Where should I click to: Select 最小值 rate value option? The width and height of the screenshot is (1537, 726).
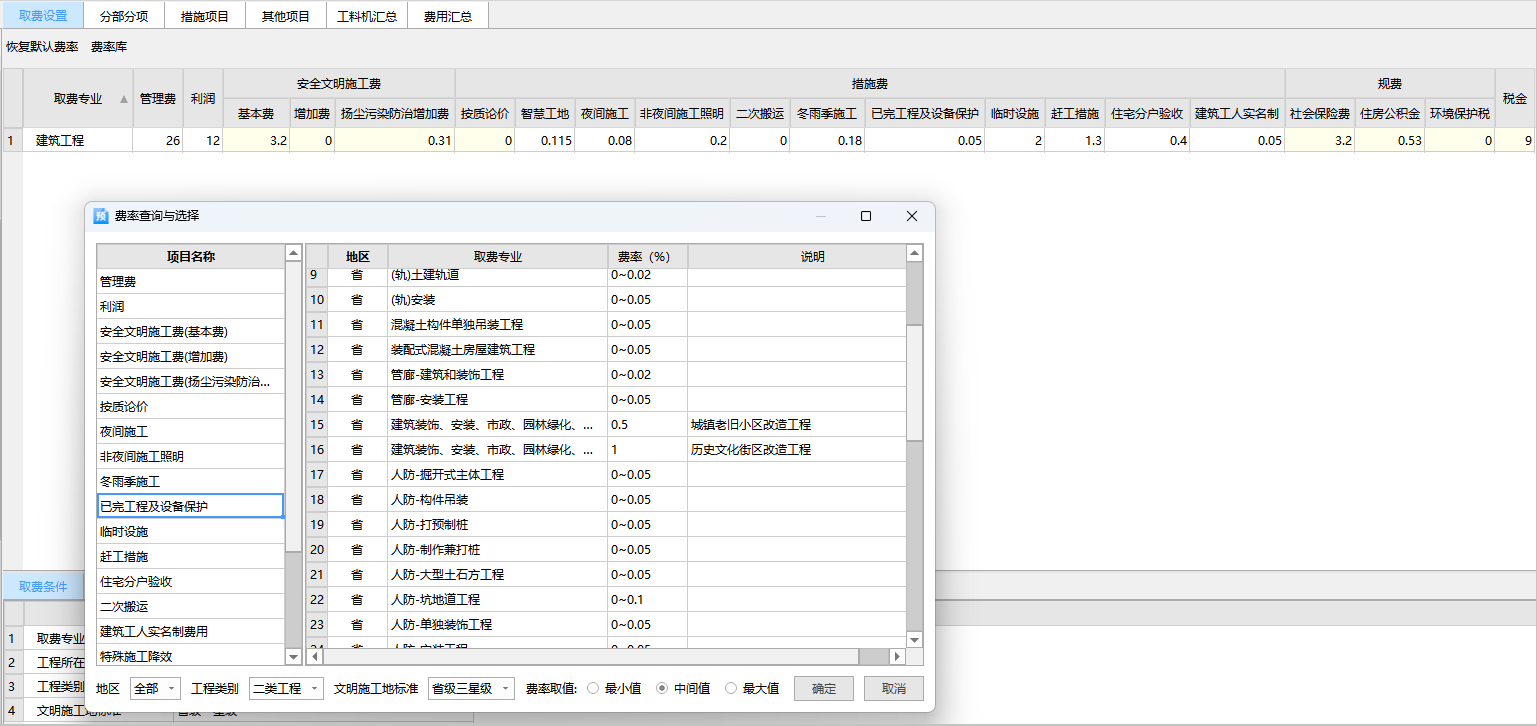point(593,689)
